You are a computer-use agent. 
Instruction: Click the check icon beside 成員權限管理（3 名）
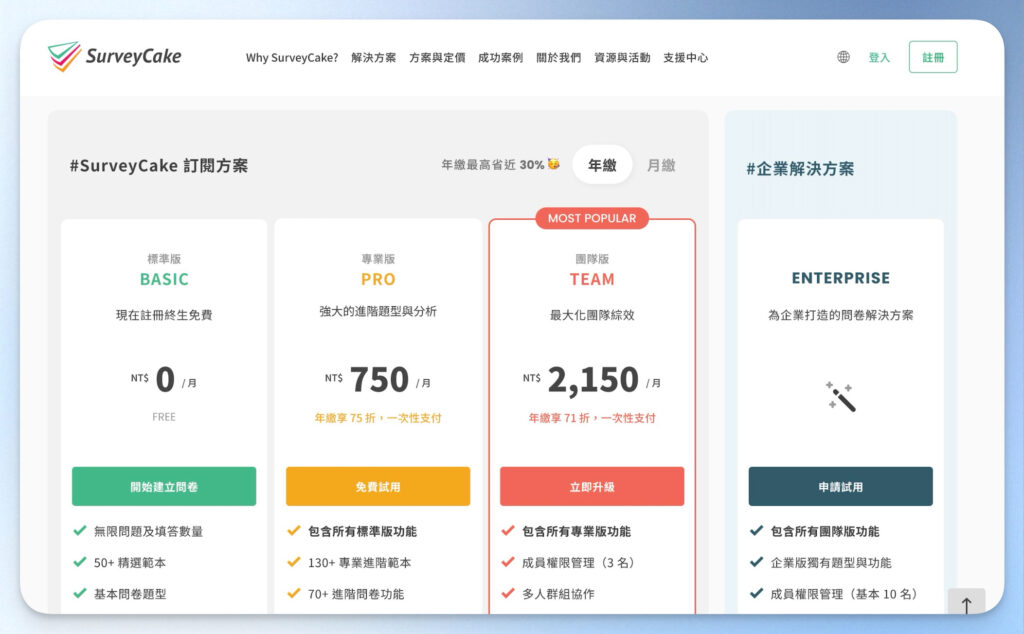[x=508, y=562]
